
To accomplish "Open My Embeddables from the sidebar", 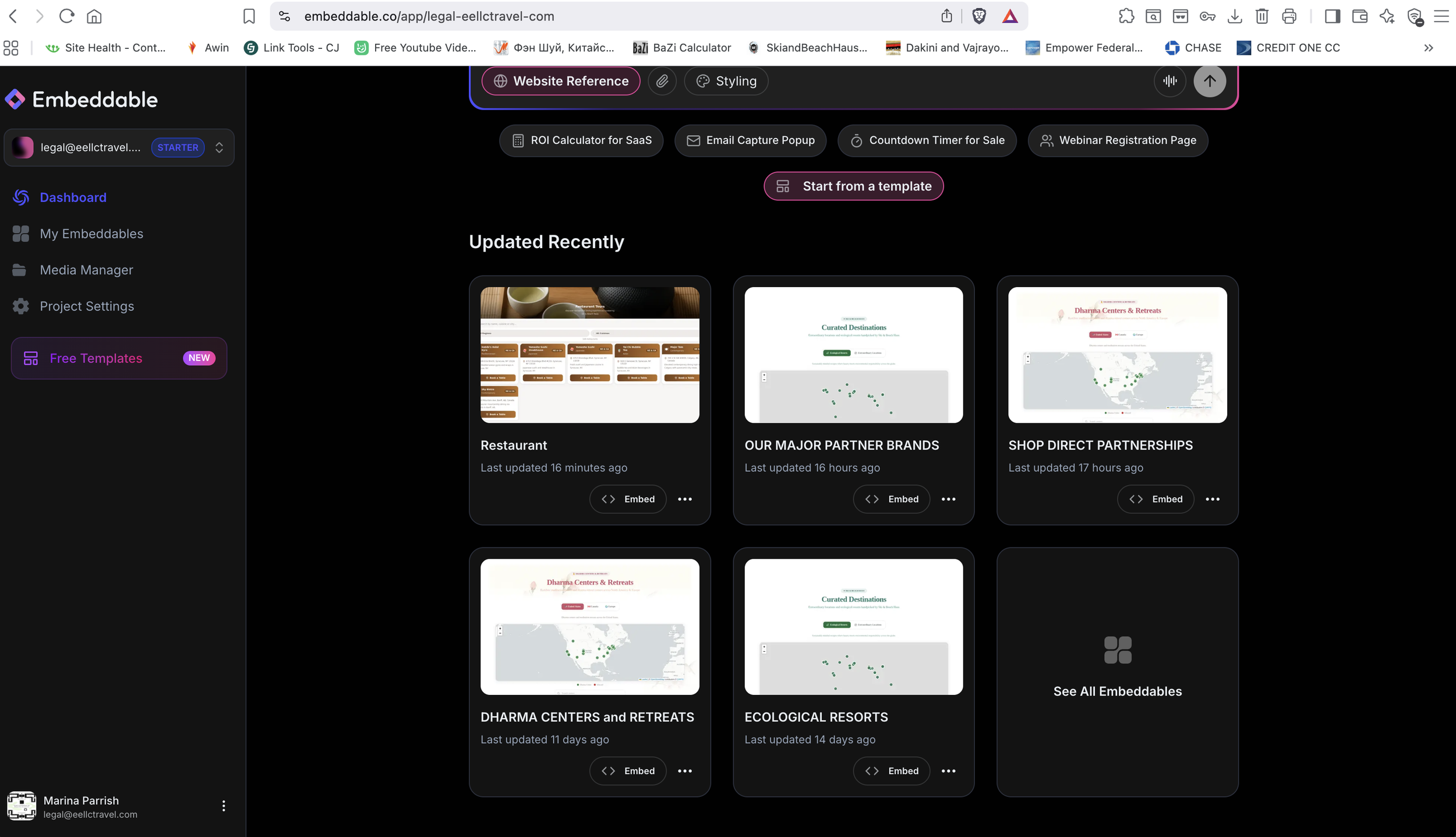I will (91, 234).
